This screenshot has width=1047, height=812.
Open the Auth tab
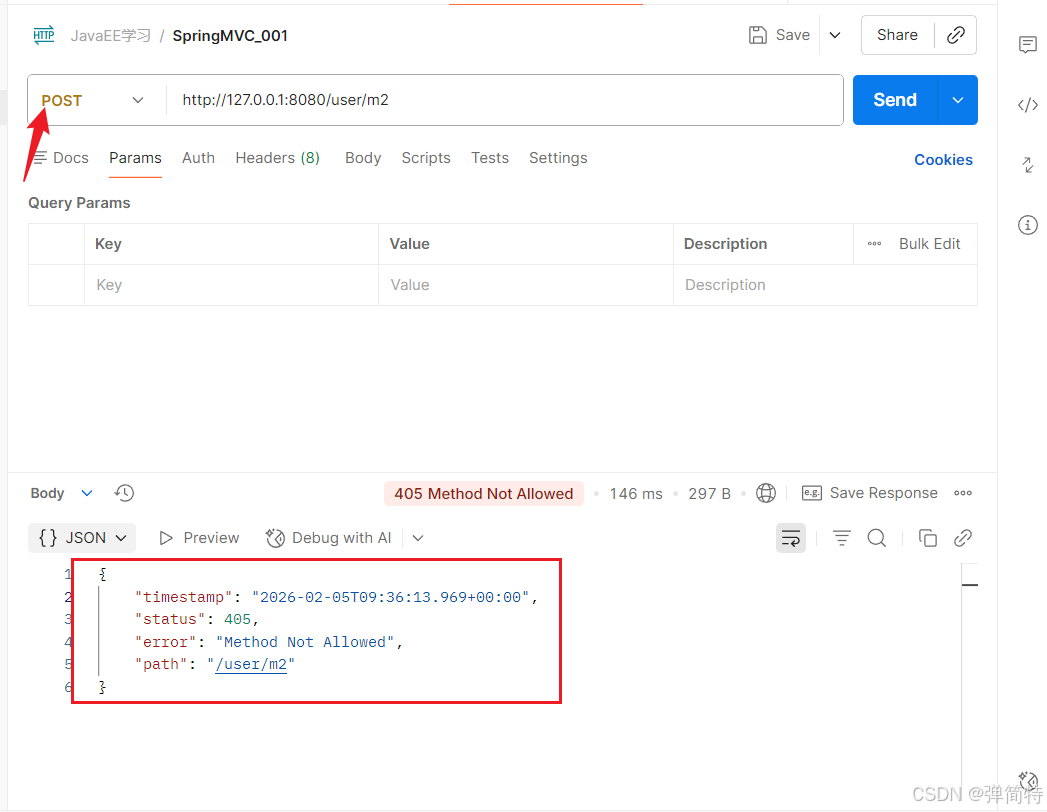tap(198, 158)
